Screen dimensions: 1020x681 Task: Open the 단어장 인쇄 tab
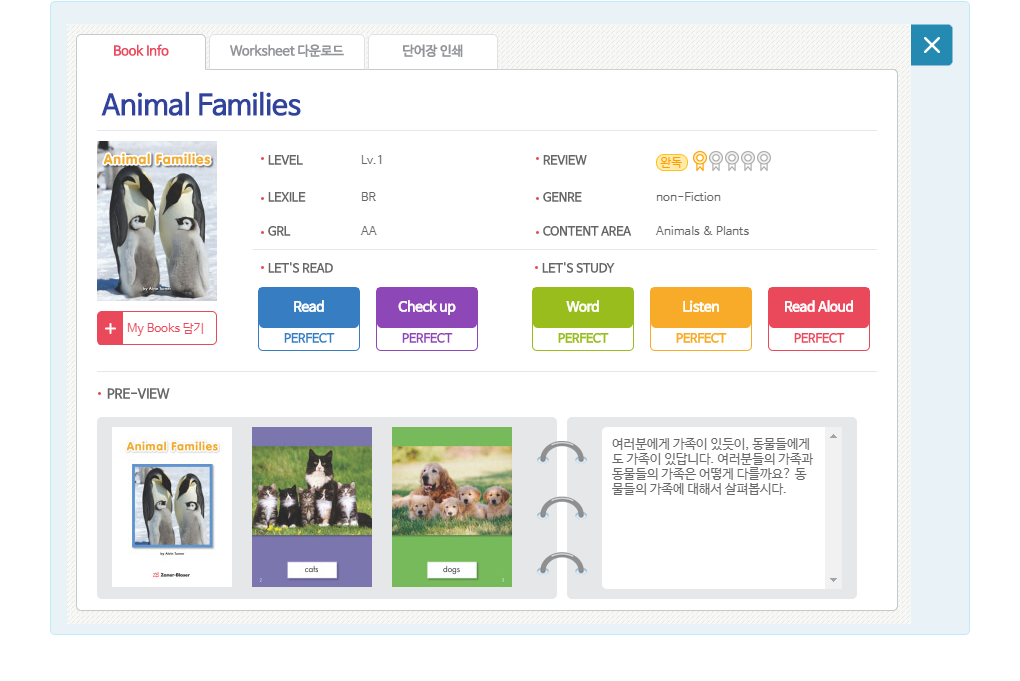click(x=432, y=51)
